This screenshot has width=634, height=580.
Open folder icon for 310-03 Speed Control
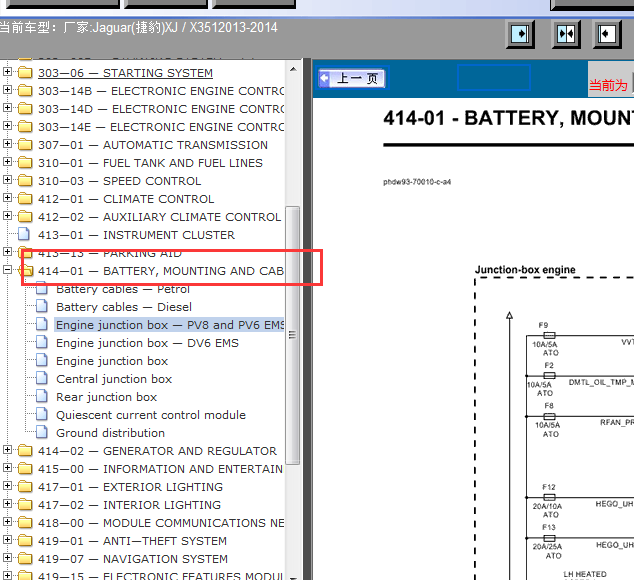[25, 180]
